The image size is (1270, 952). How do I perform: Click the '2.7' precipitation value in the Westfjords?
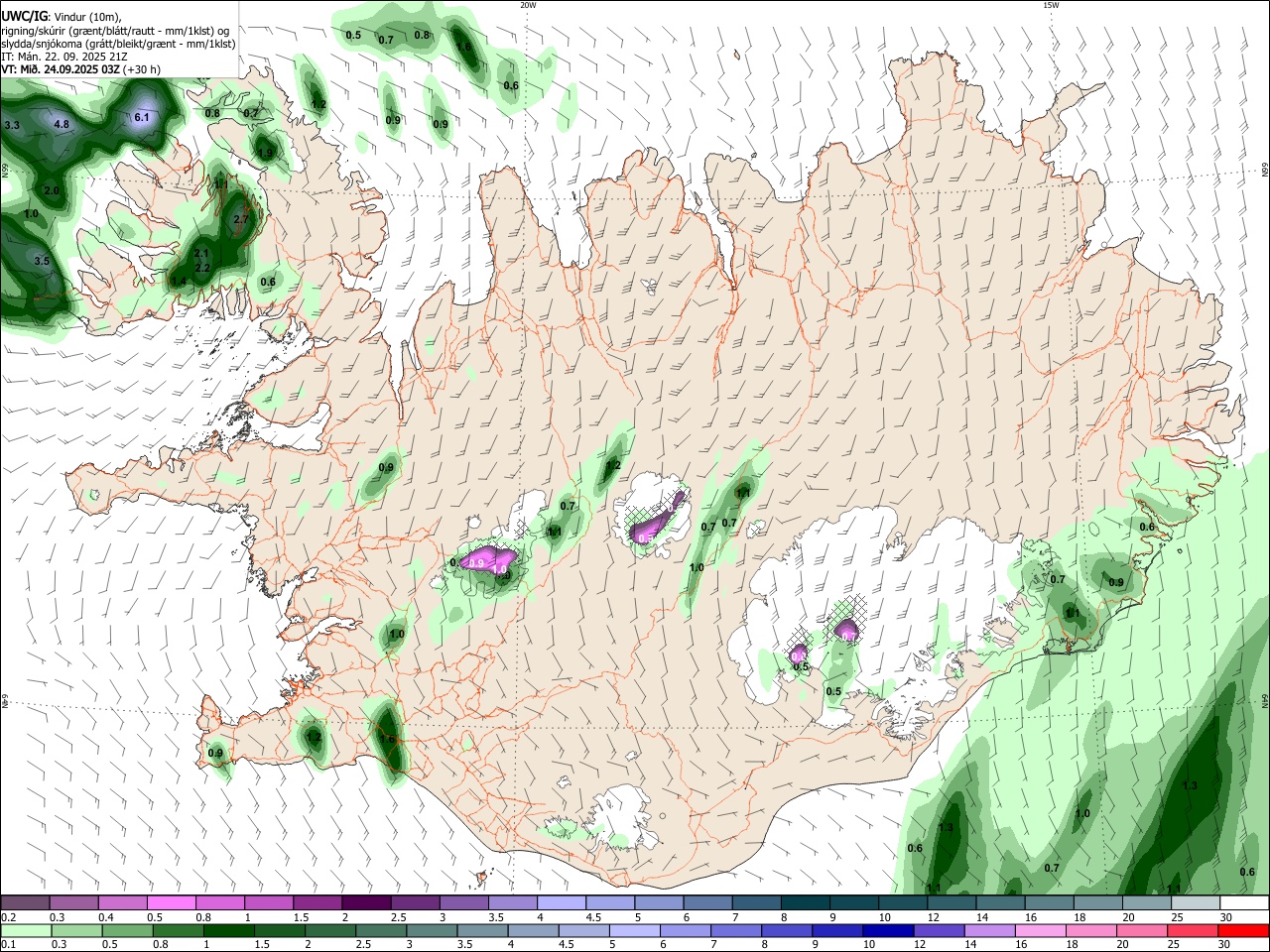[241, 219]
